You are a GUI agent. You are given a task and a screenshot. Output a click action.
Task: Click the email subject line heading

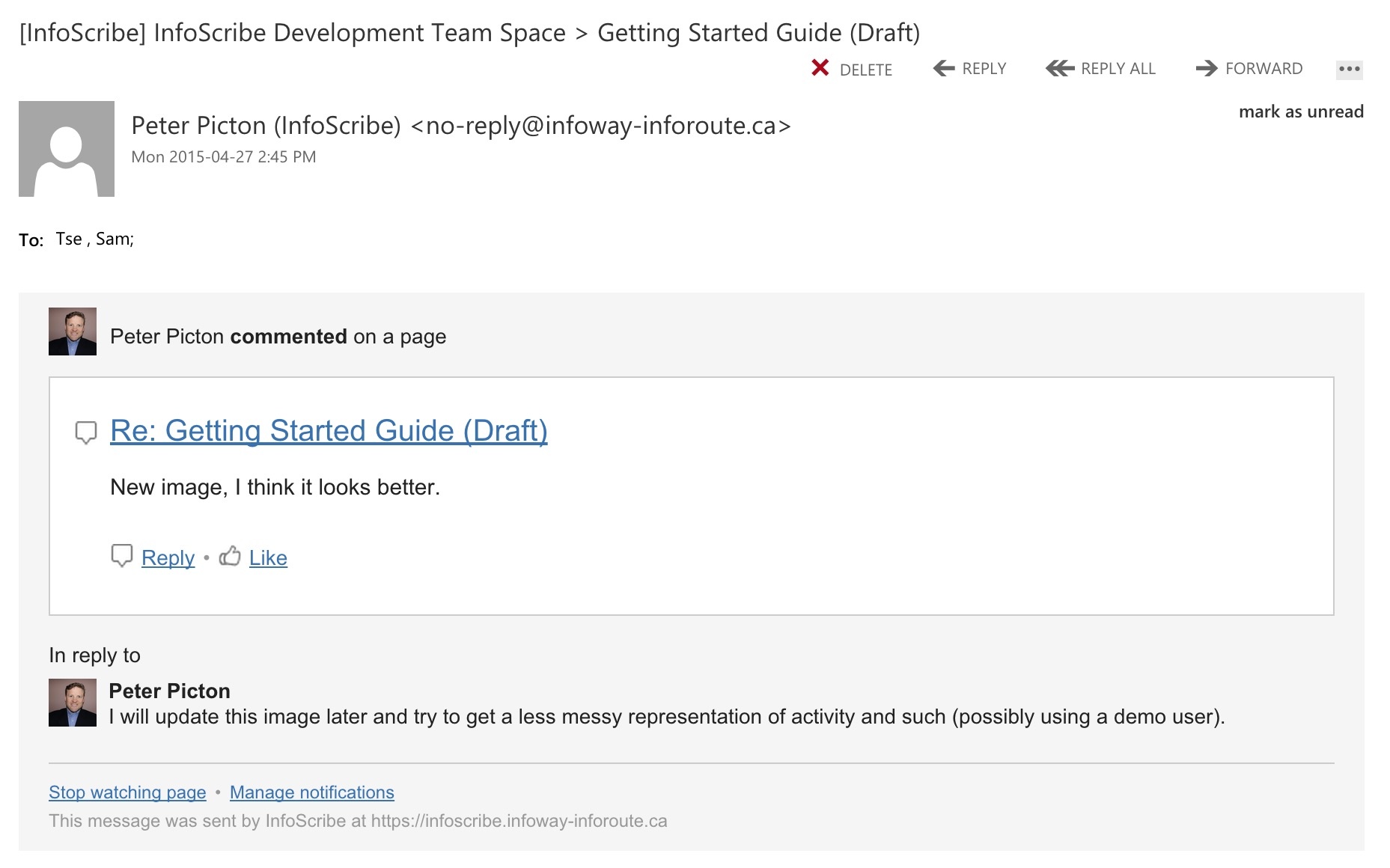click(x=469, y=33)
